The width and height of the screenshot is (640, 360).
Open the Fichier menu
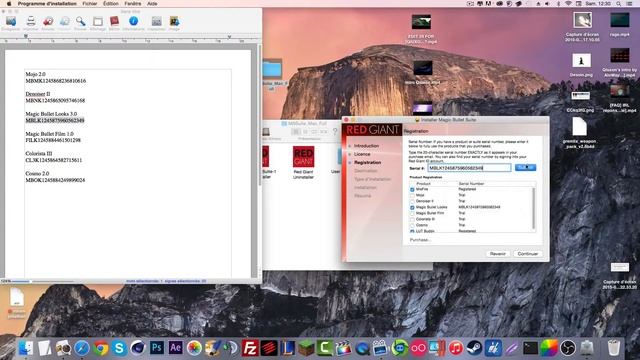(90, 4)
